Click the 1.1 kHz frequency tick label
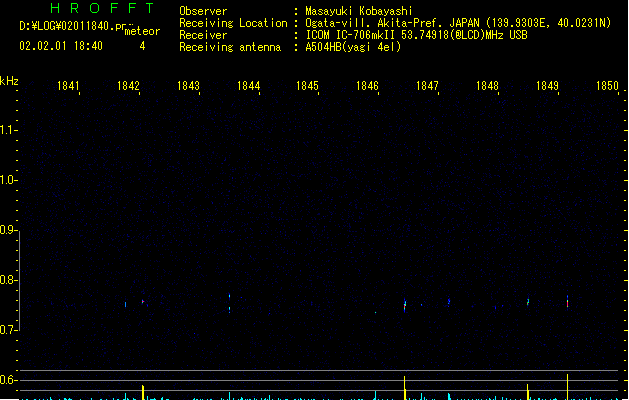Image resolution: width=629 pixels, height=400 pixels. click(8, 130)
